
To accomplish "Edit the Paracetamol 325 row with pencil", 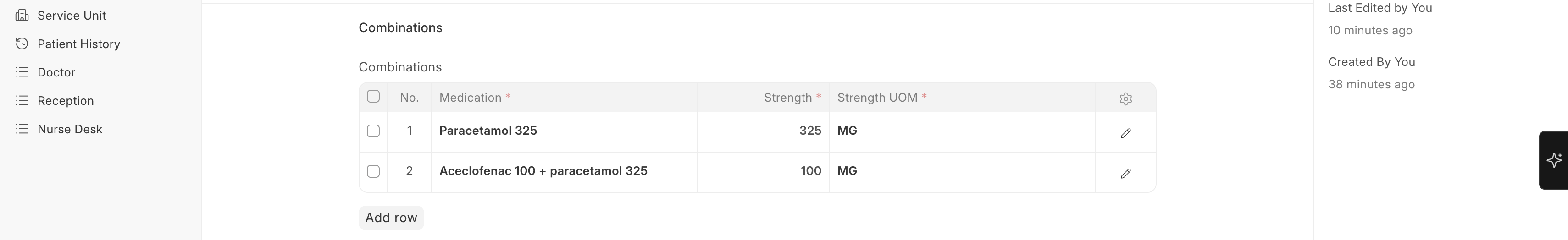I will (1125, 133).
